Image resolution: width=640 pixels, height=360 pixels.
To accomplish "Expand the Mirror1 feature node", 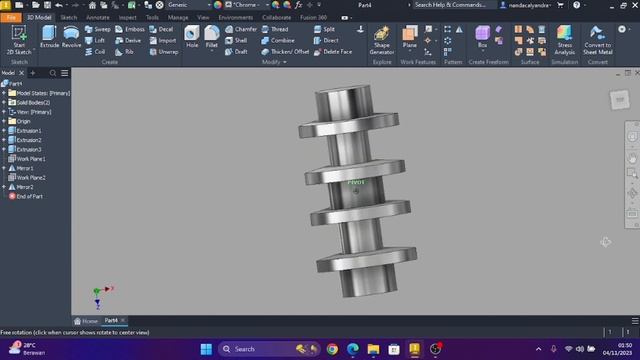I will tap(4, 168).
